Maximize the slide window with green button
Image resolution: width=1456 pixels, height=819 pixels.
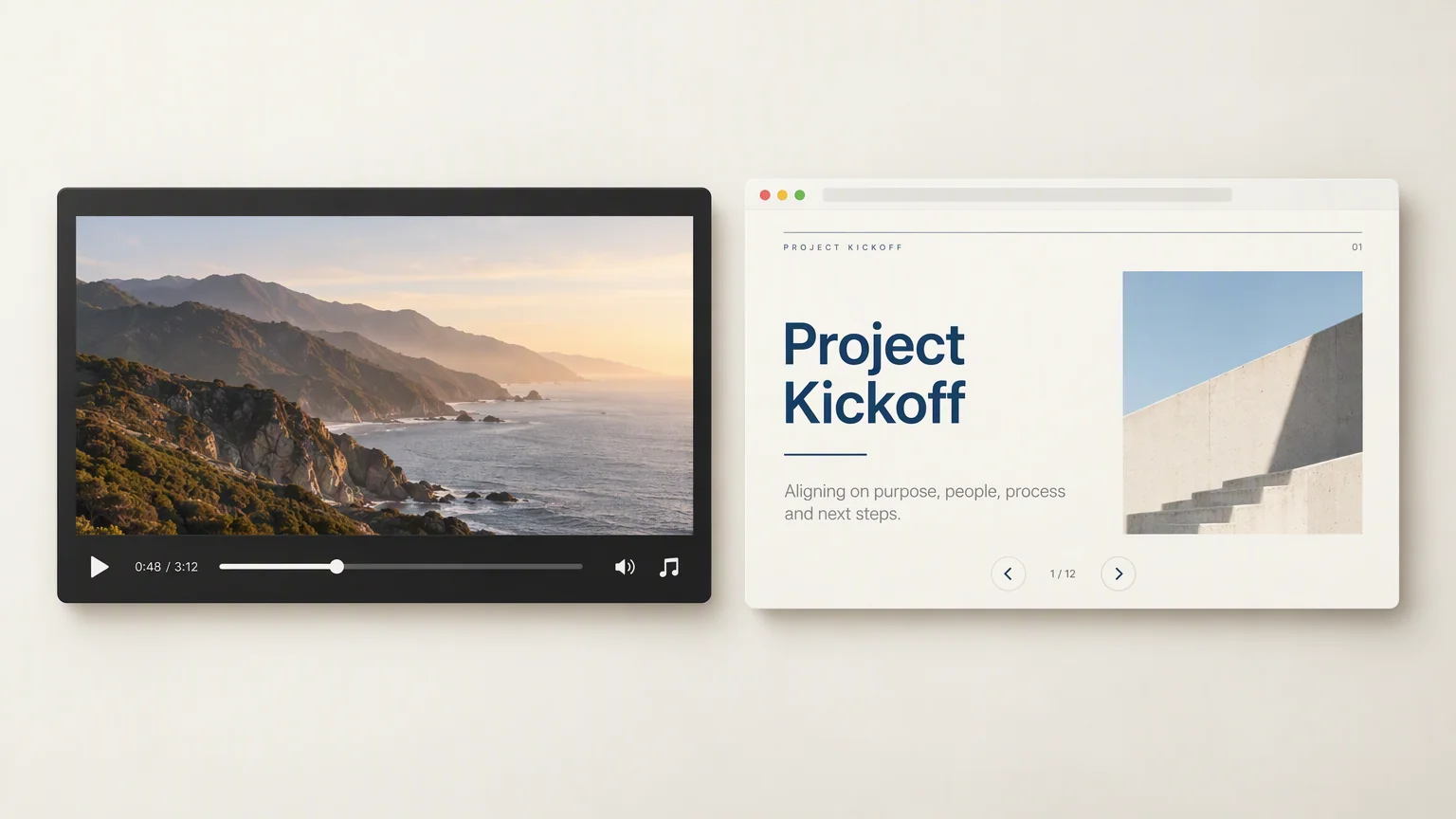tap(800, 195)
